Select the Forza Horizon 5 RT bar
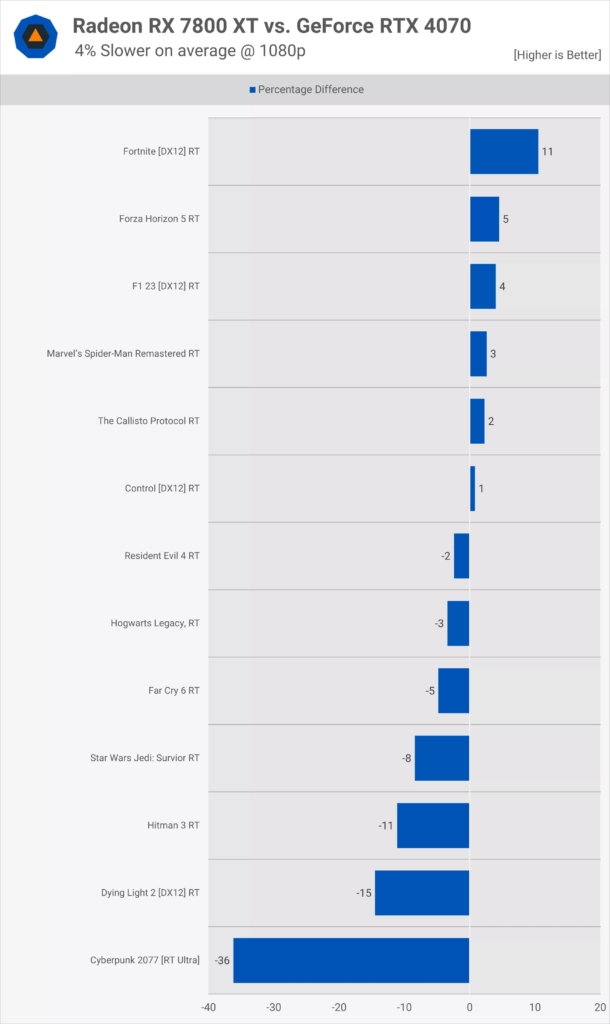 (x=484, y=219)
